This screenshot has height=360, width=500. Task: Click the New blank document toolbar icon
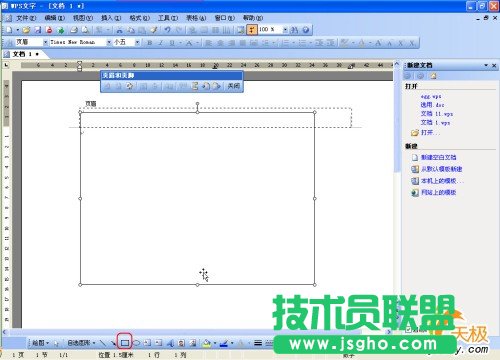tap(9, 30)
